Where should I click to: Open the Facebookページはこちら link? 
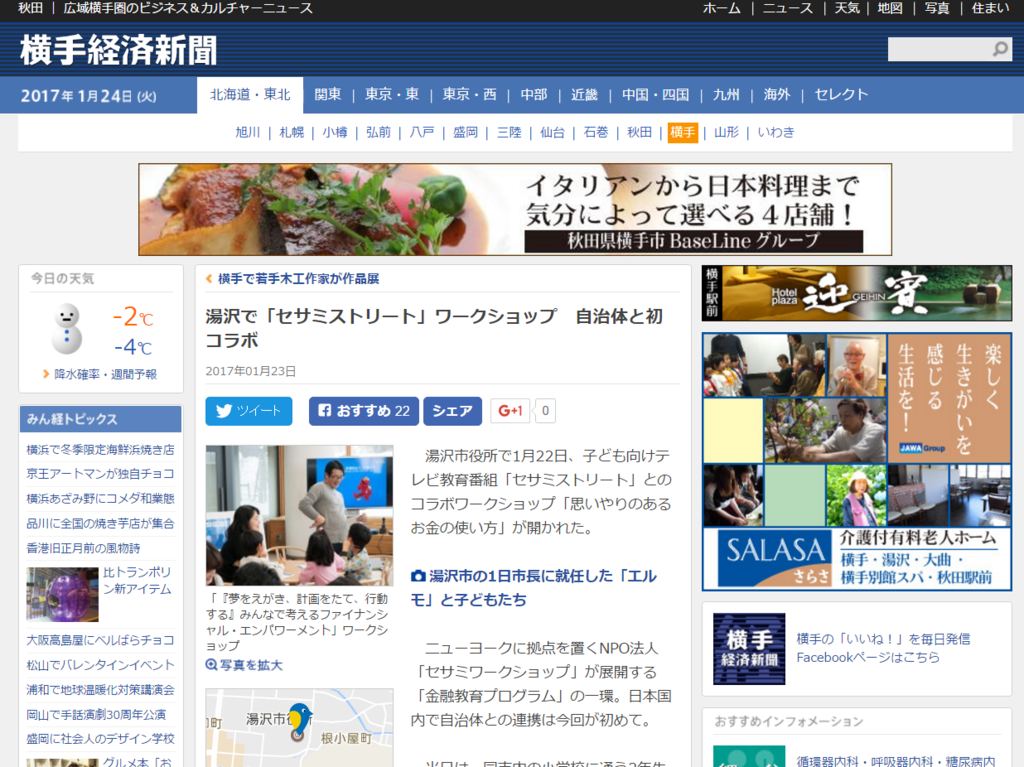point(868,657)
